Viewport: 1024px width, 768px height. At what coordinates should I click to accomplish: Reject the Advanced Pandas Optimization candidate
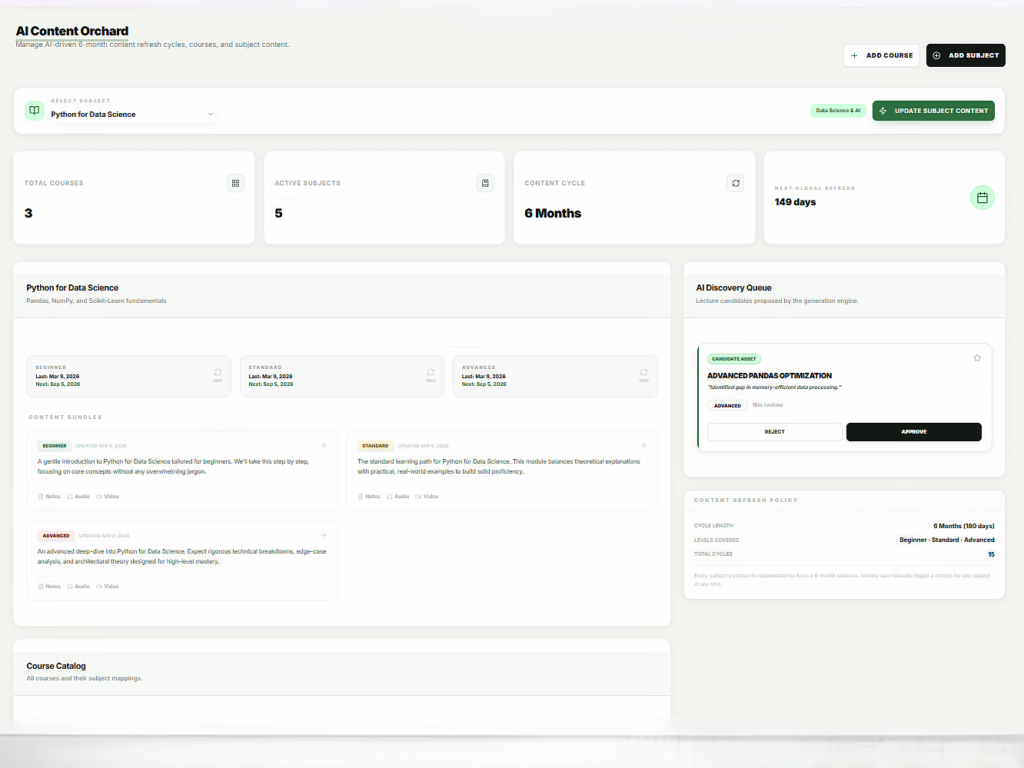[774, 432]
